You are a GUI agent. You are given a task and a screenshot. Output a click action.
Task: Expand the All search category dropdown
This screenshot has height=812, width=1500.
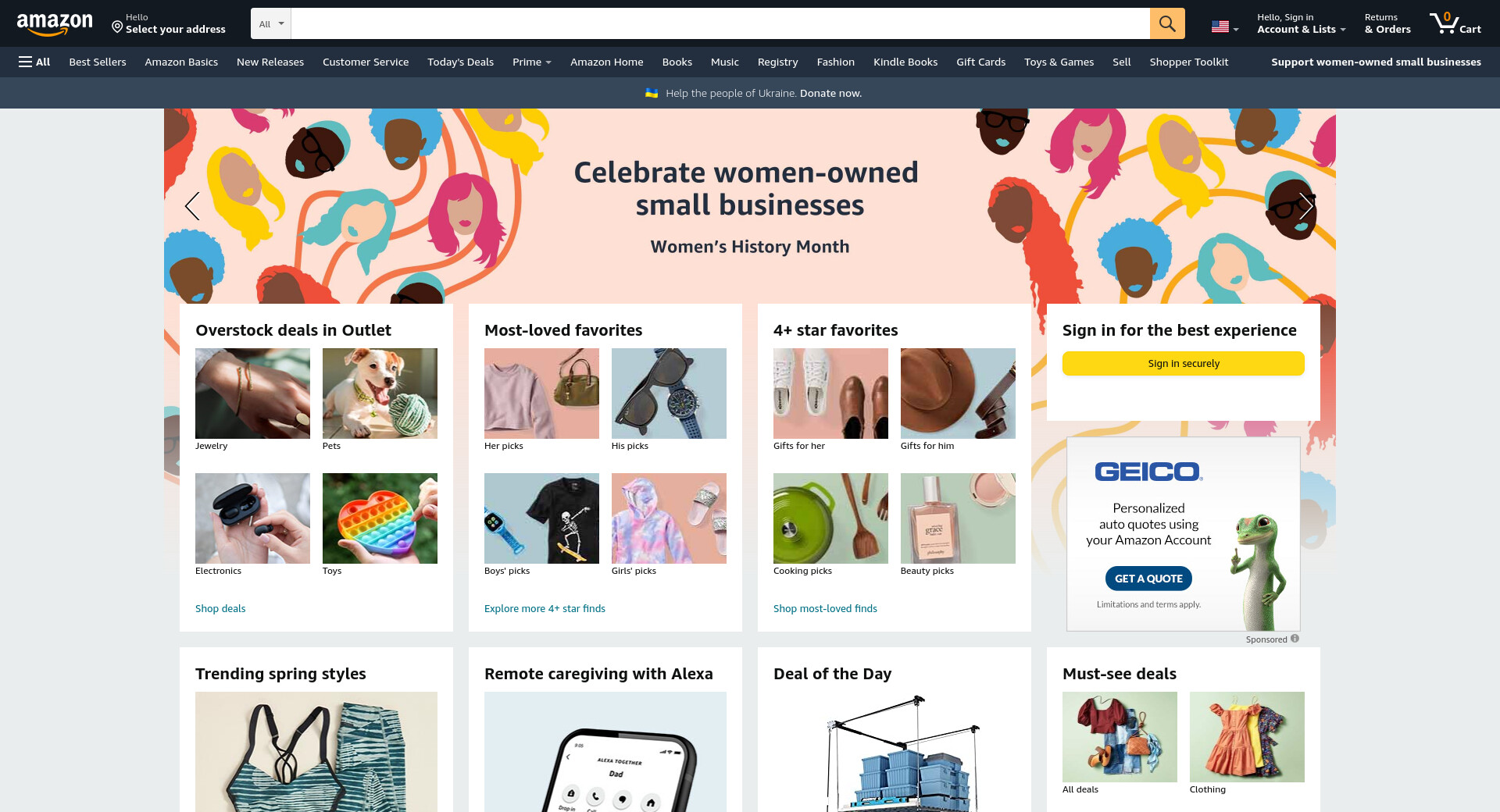click(x=271, y=23)
